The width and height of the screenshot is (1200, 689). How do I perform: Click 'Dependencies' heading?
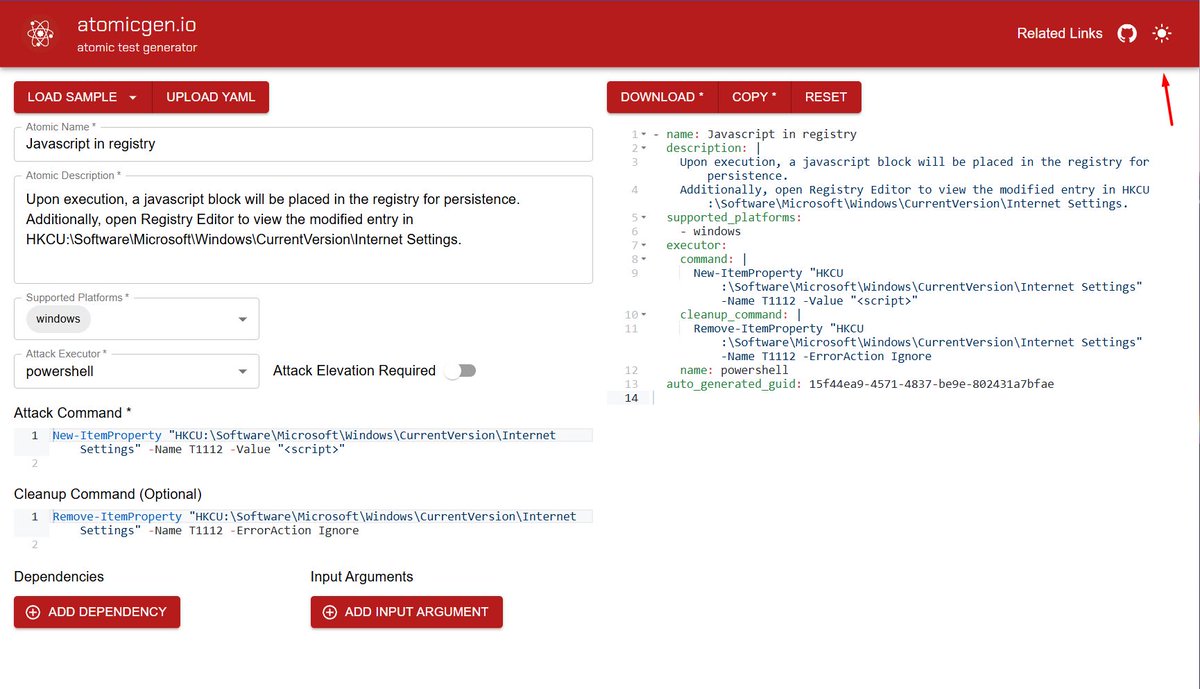point(59,577)
